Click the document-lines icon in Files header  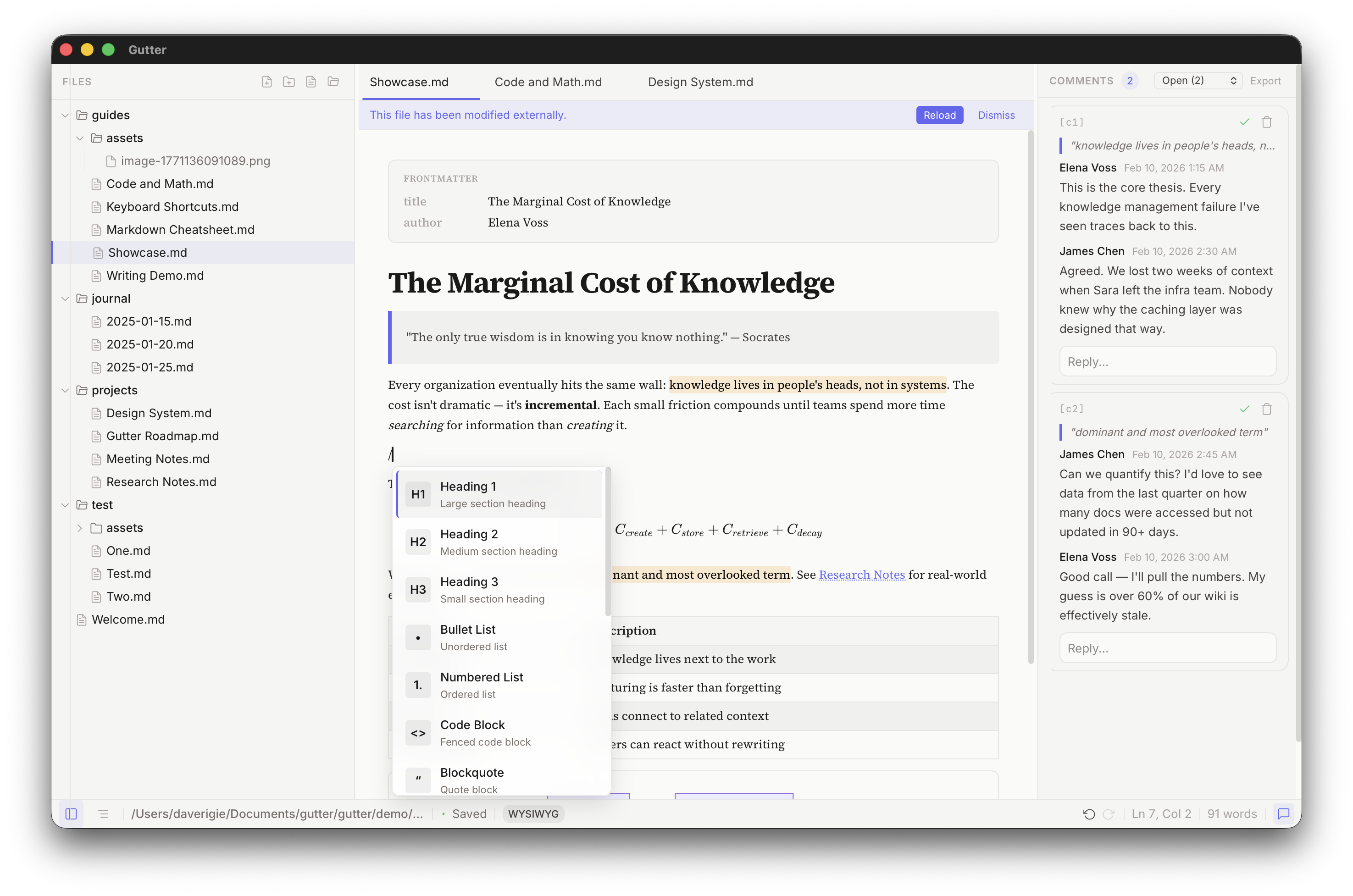click(311, 82)
